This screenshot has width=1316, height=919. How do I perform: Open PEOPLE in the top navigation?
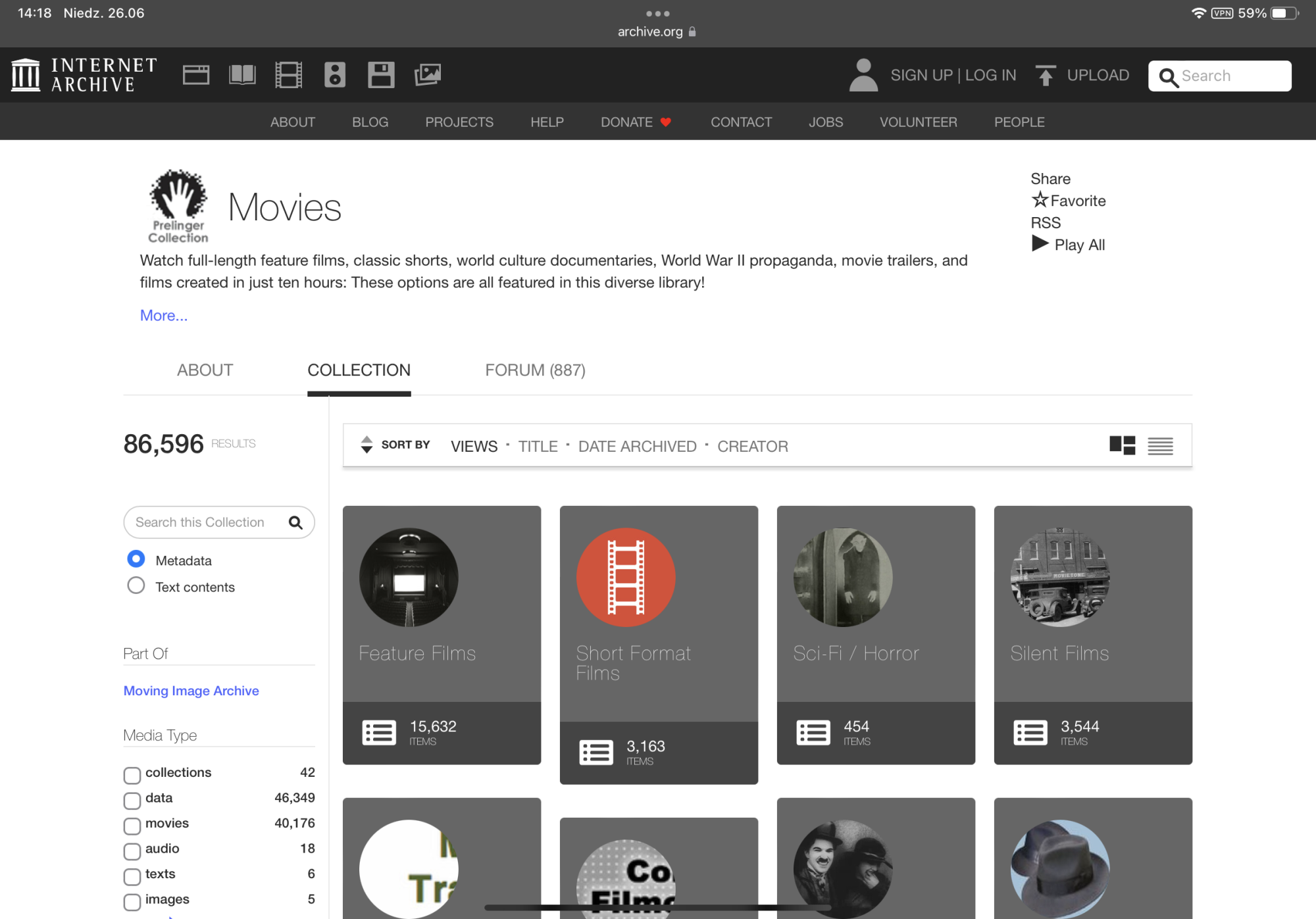click(1019, 122)
